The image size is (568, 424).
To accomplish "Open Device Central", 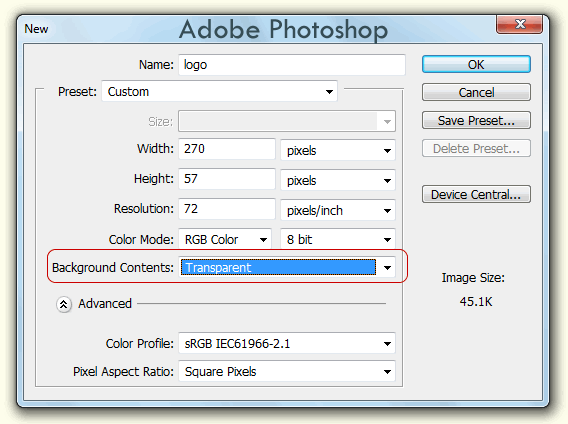I will point(476,194).
